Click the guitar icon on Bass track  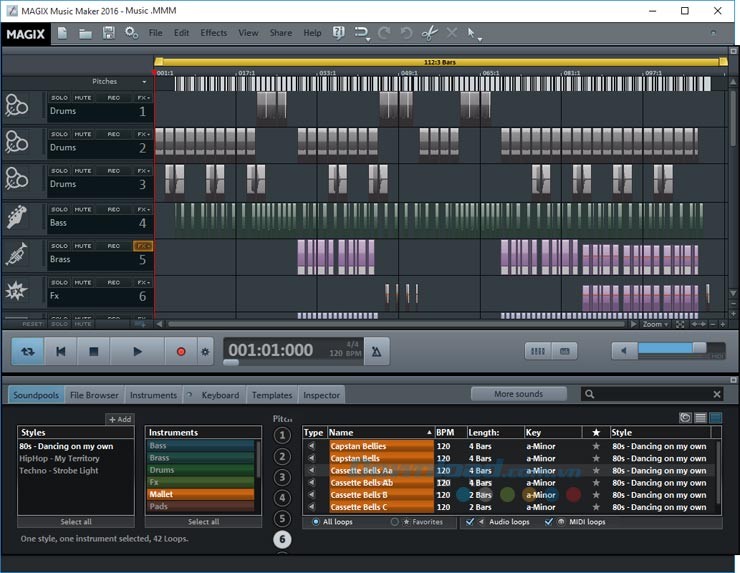click(17, 217)
